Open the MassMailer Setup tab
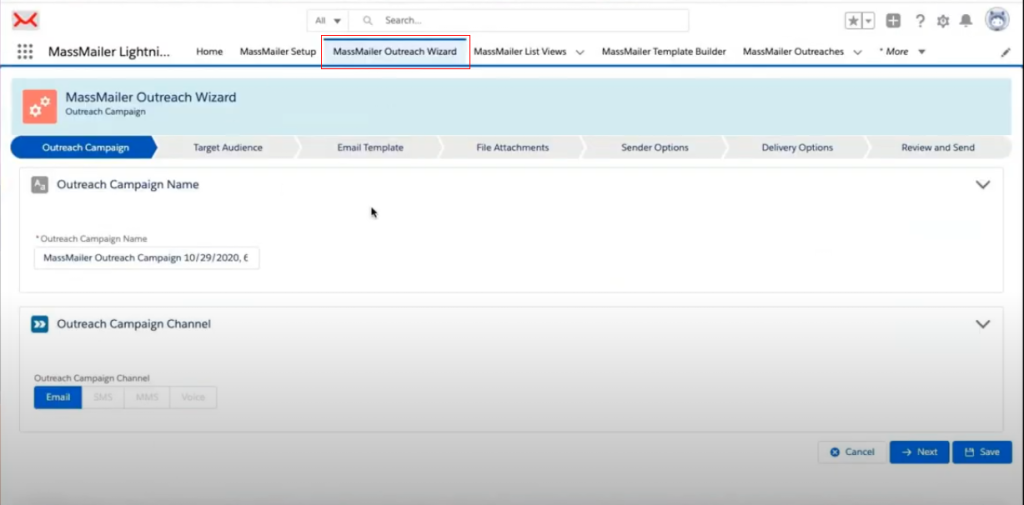This screenshot has width=1024, height=505. [x=278, y=52]
